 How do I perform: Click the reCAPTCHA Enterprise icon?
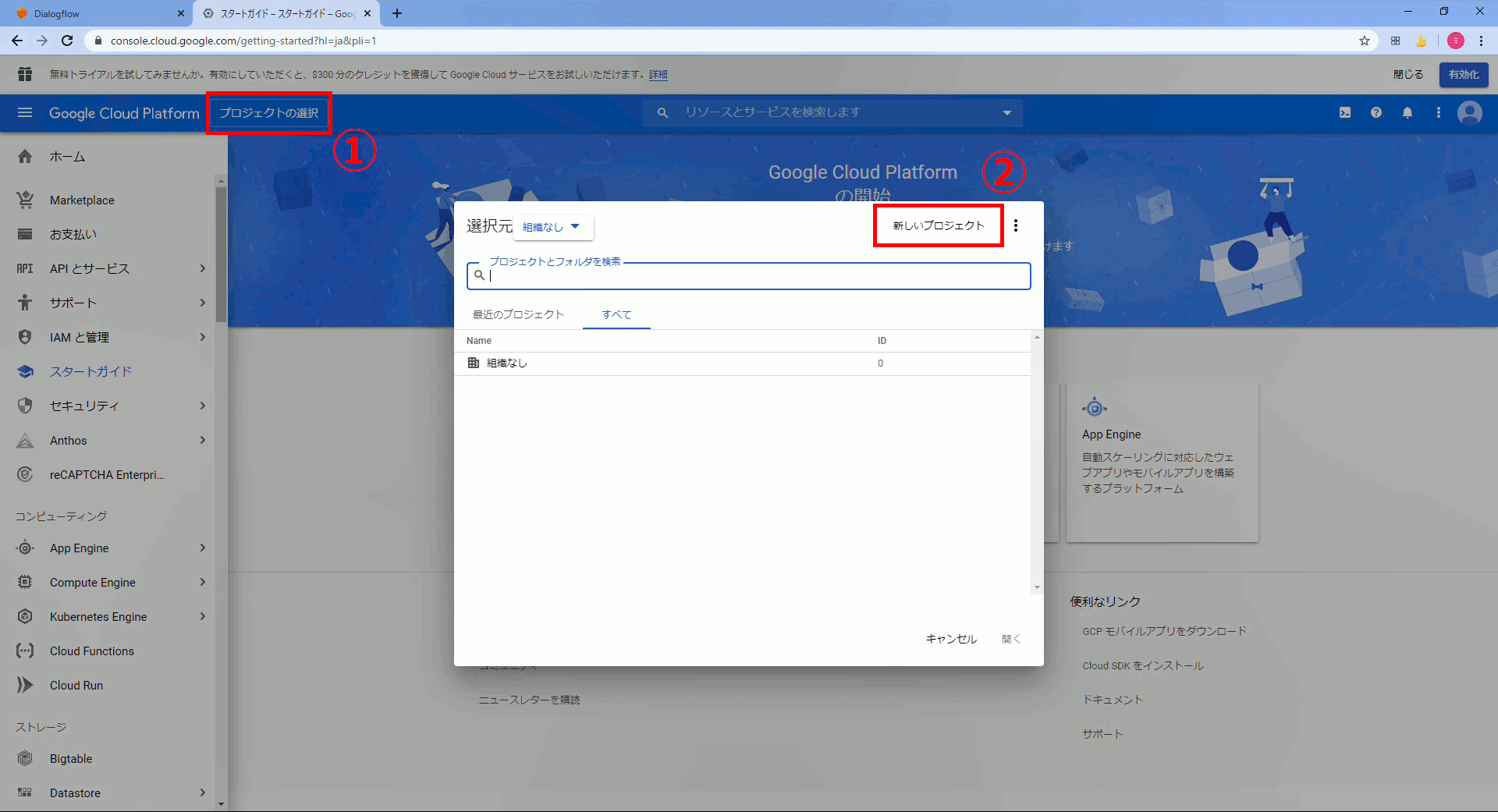click(x=25, y=474)
